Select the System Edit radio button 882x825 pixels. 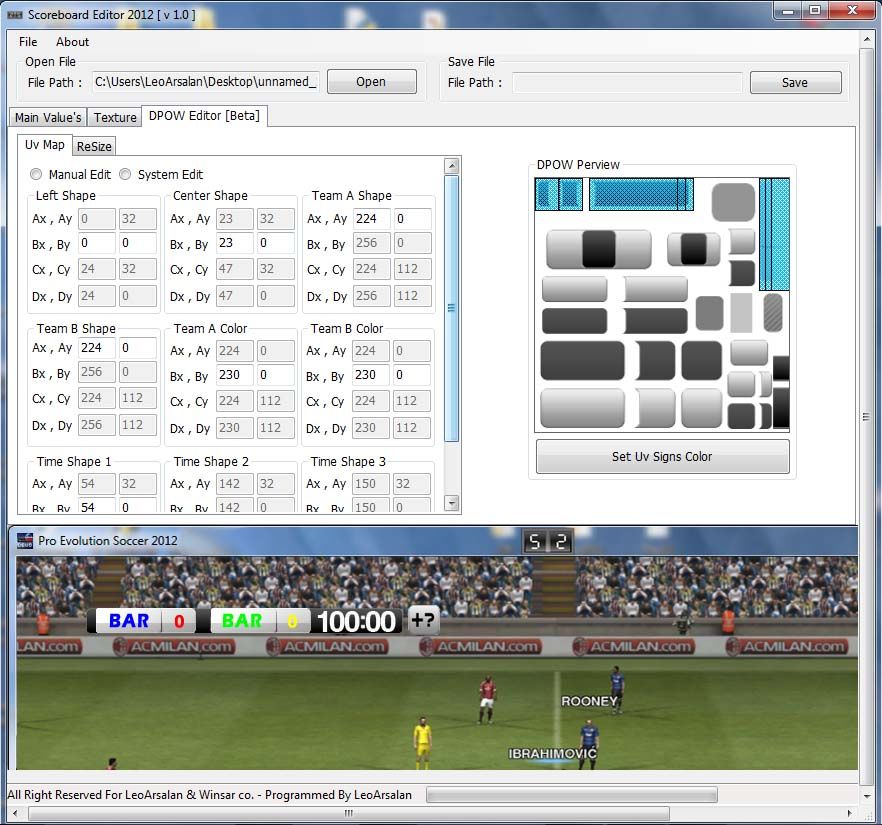(126, 174)
